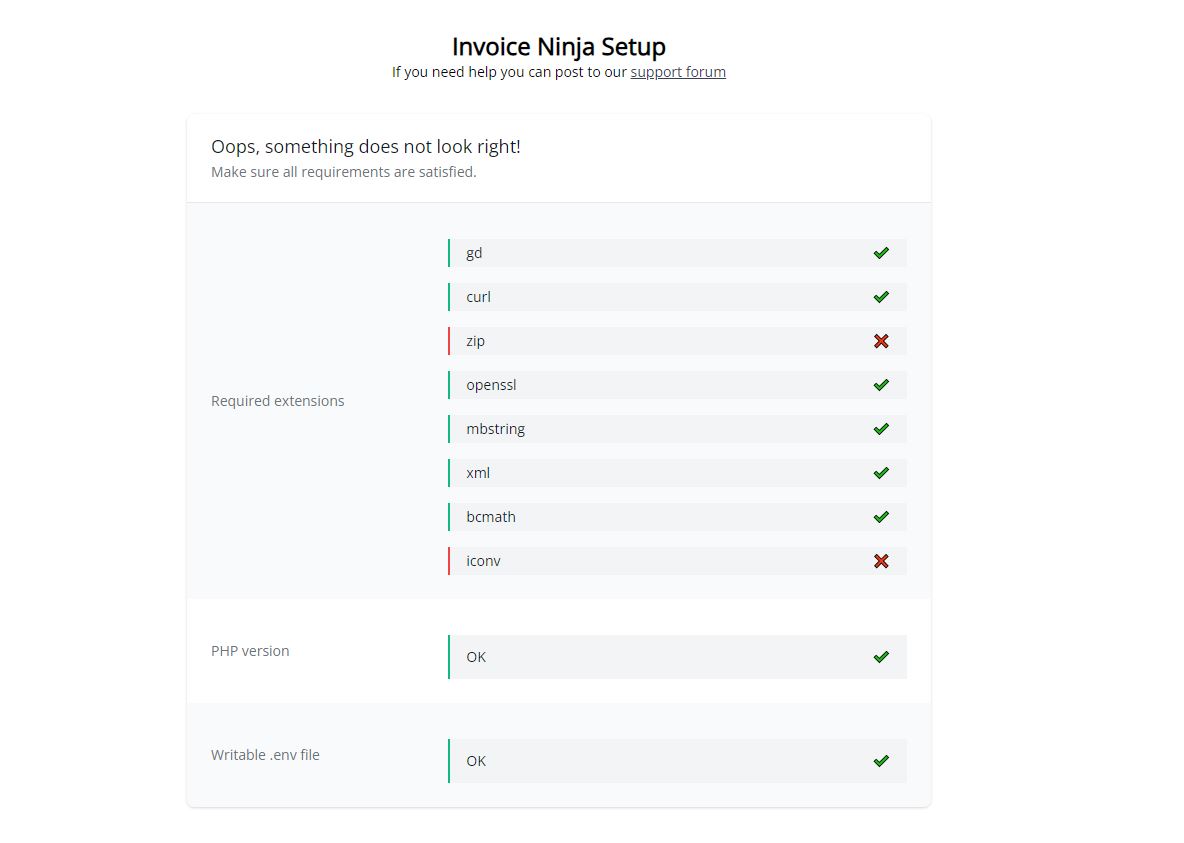Image resolution: width=1184 pixels, height=843 pixels.
Task: Select the curl extension text
Action: pos(478,297)
